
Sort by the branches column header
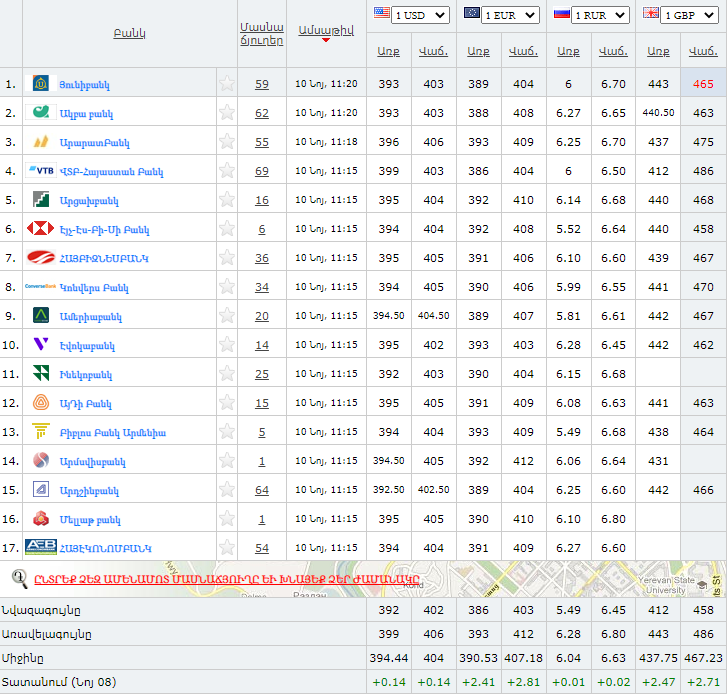coord(261,33)
